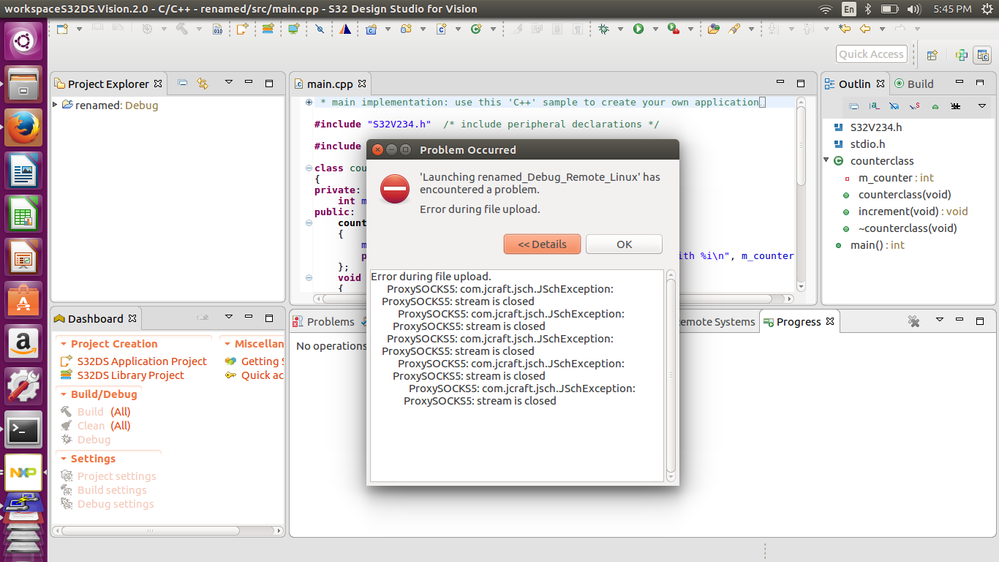This screenshot has width=999, height=562.
Task: Click the open folder search toolbar icon
Action: (714, 29)
